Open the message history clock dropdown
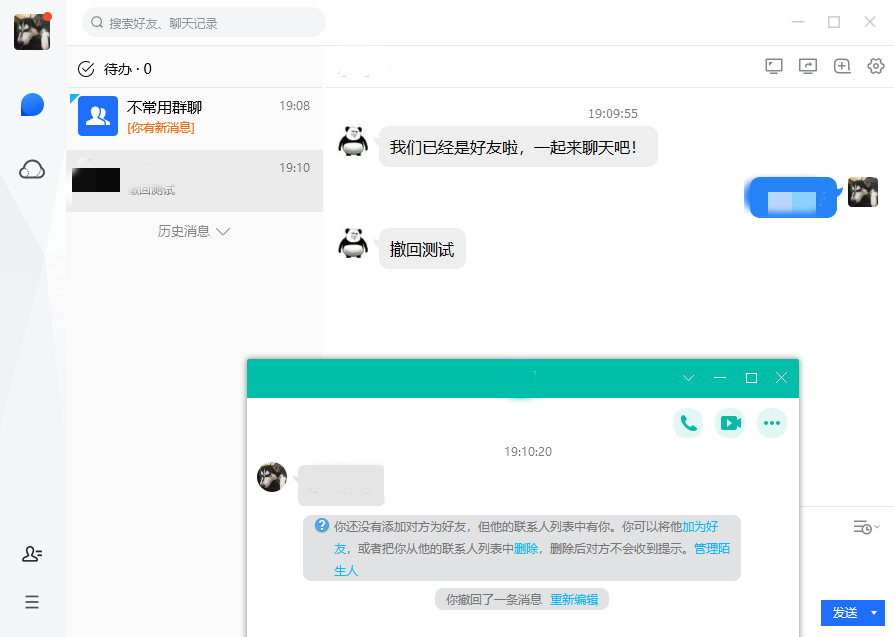The width and height of the screenshot is (894, 637). pos(866,527)
